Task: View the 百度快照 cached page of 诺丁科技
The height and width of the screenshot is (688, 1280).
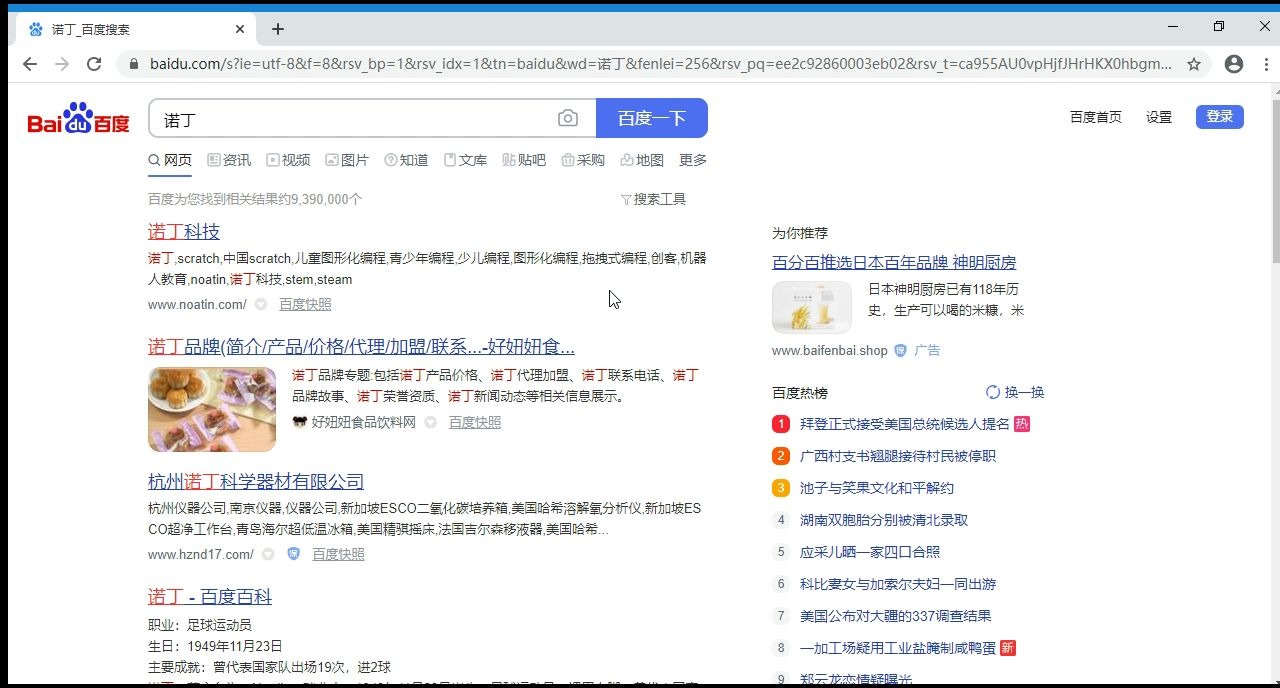Action: [305, 304]
